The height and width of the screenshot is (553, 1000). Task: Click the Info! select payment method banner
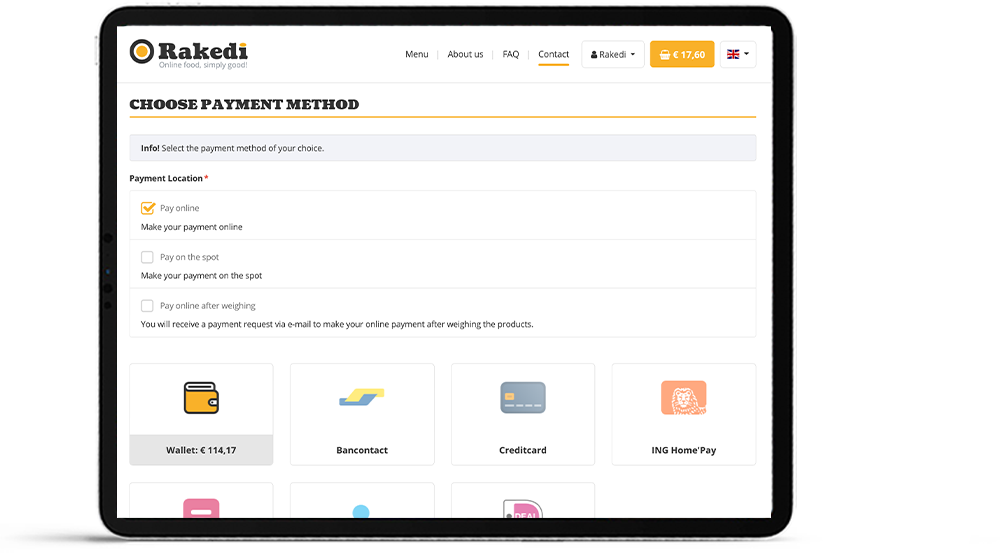point(443,148)
